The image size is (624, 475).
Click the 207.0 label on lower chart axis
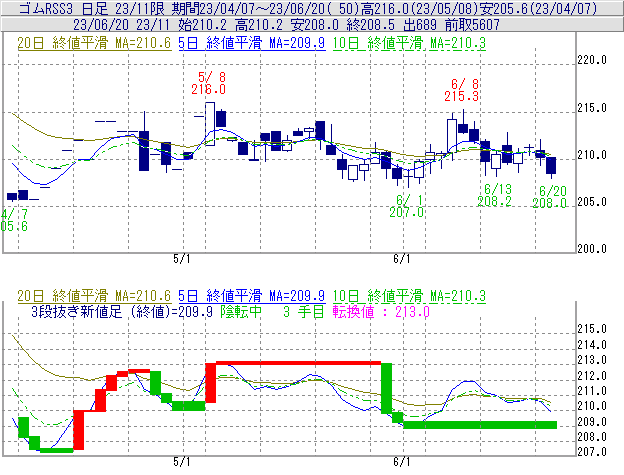pyautogui.click(x=592, y=452)
